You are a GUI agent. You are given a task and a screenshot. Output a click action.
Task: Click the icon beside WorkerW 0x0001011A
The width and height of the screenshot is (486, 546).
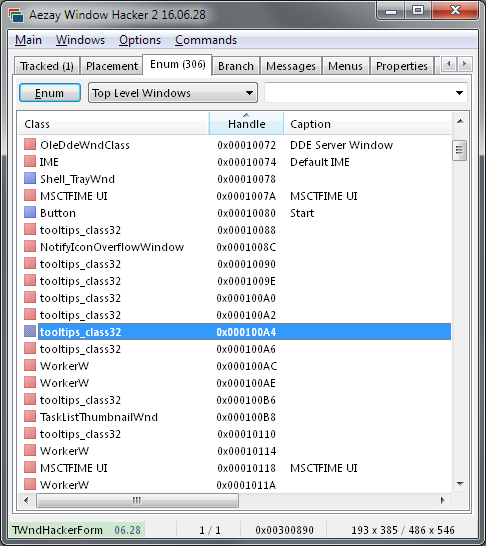click(30, 484)
